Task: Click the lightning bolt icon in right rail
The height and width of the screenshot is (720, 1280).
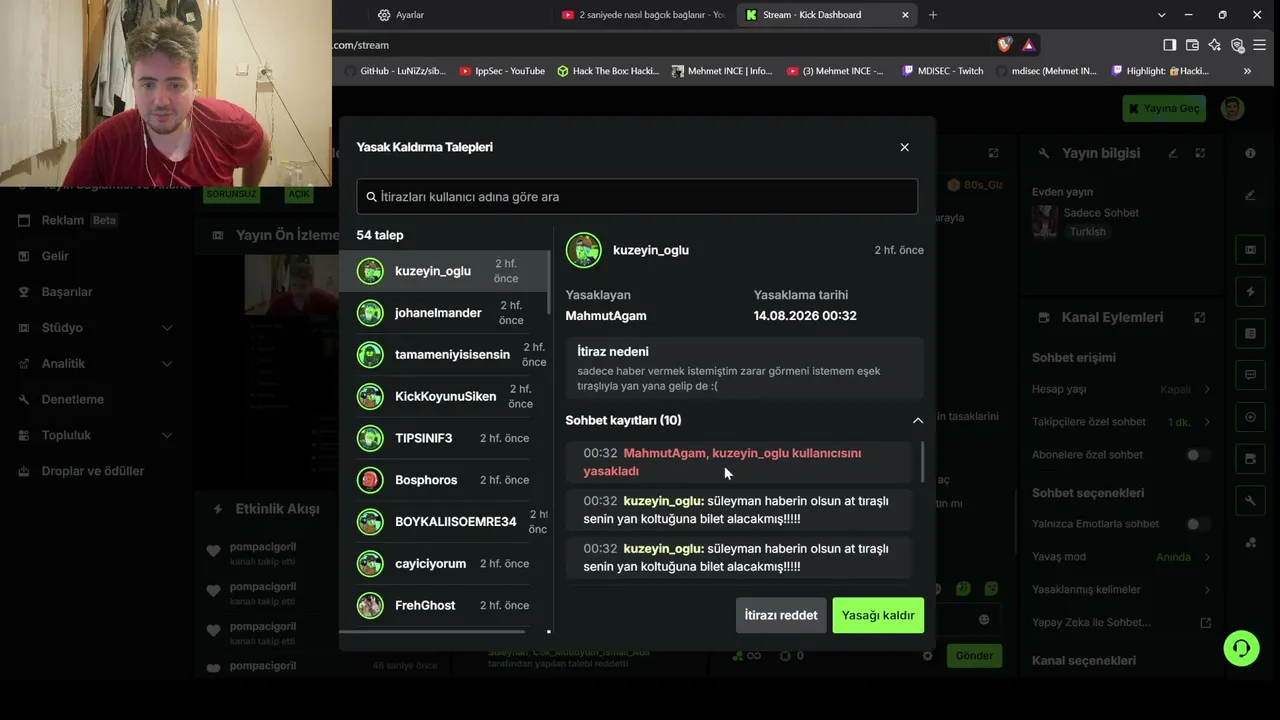Action: [1250, 292]
